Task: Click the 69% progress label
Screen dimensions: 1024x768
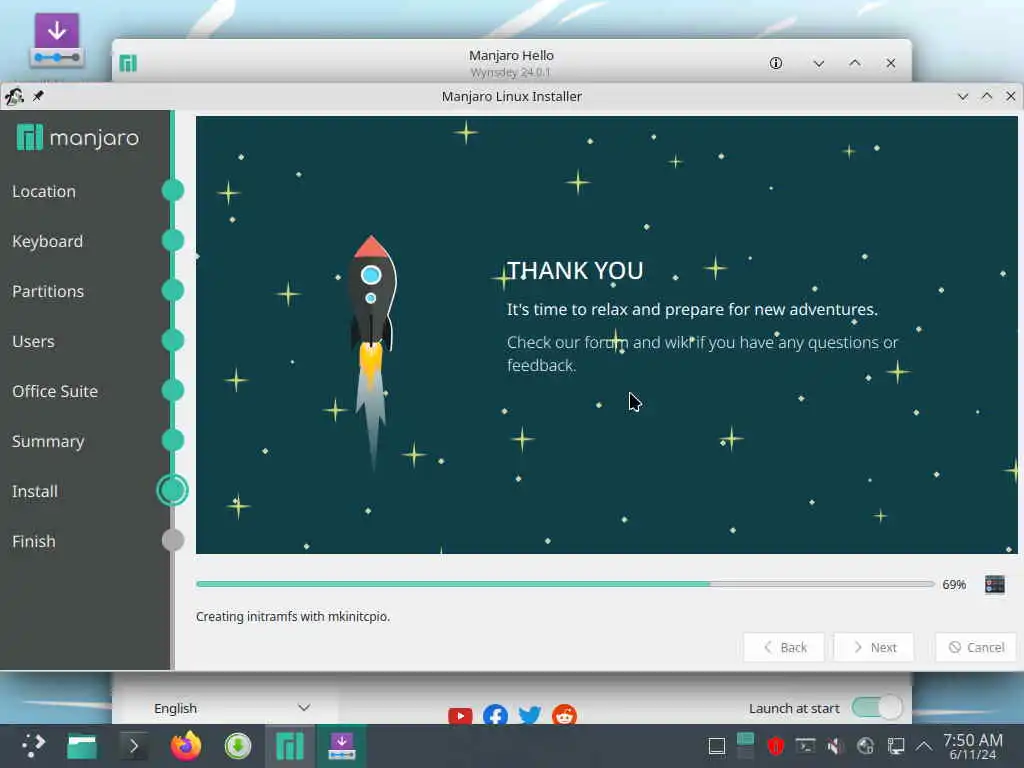Action: 954,584
